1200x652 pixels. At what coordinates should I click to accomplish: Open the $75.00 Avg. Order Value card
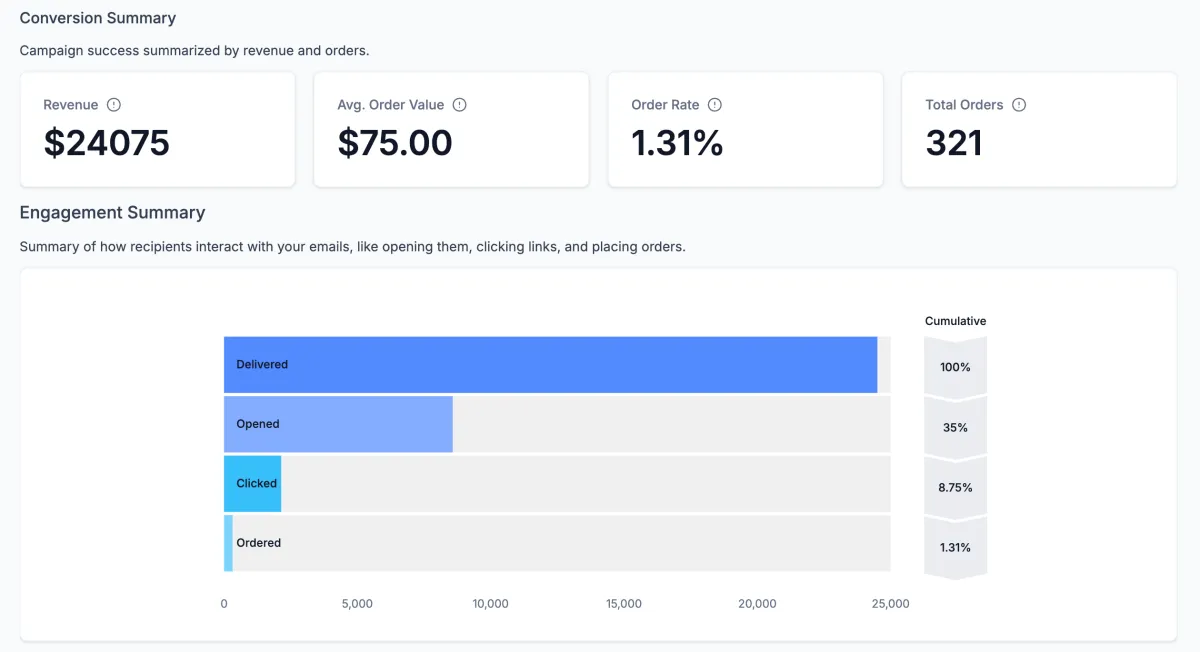[x=451, y=129]
